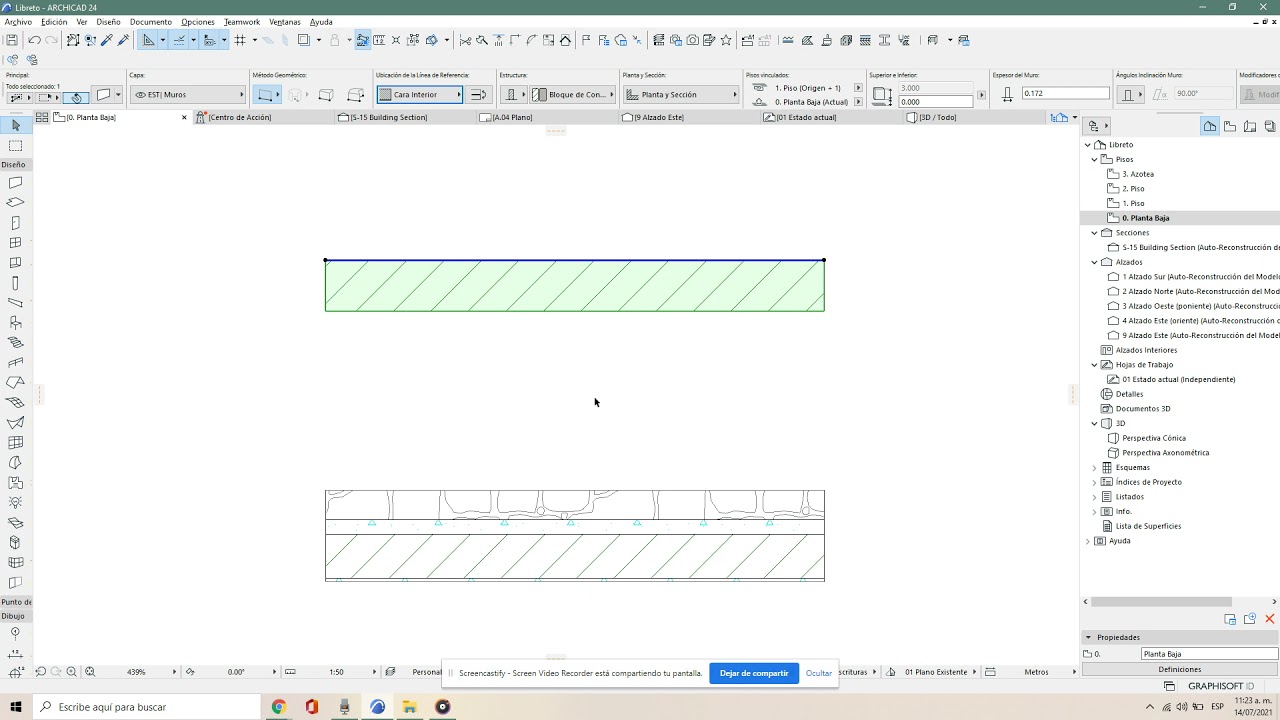Click the grid display icon in toolbar
The height and width of the screenshot is (720, 1280).
(240, 40)
